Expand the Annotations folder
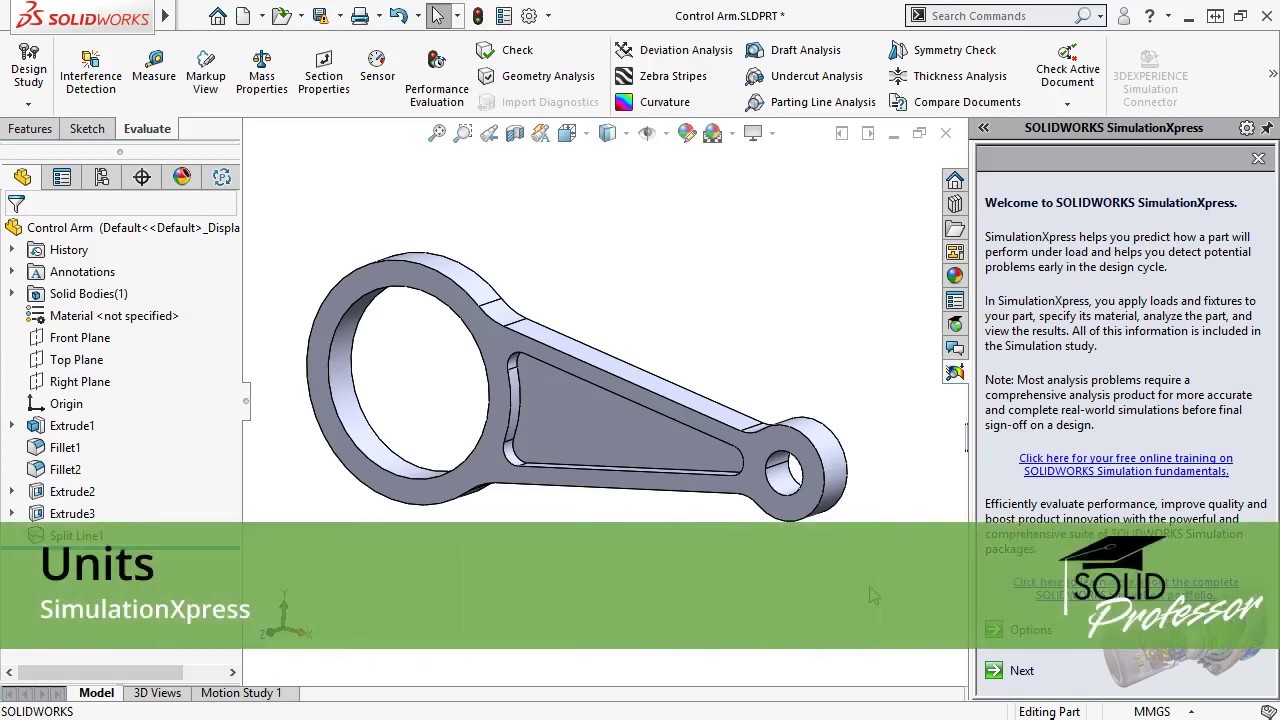Viewport: 1280px width, 720px height. tap(12, 272)
